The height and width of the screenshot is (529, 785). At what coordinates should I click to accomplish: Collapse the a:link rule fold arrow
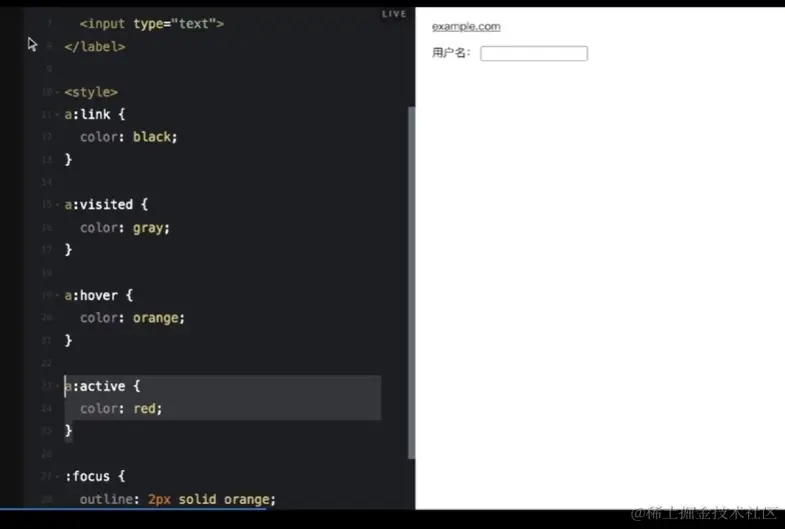click(x=58, y=115)
